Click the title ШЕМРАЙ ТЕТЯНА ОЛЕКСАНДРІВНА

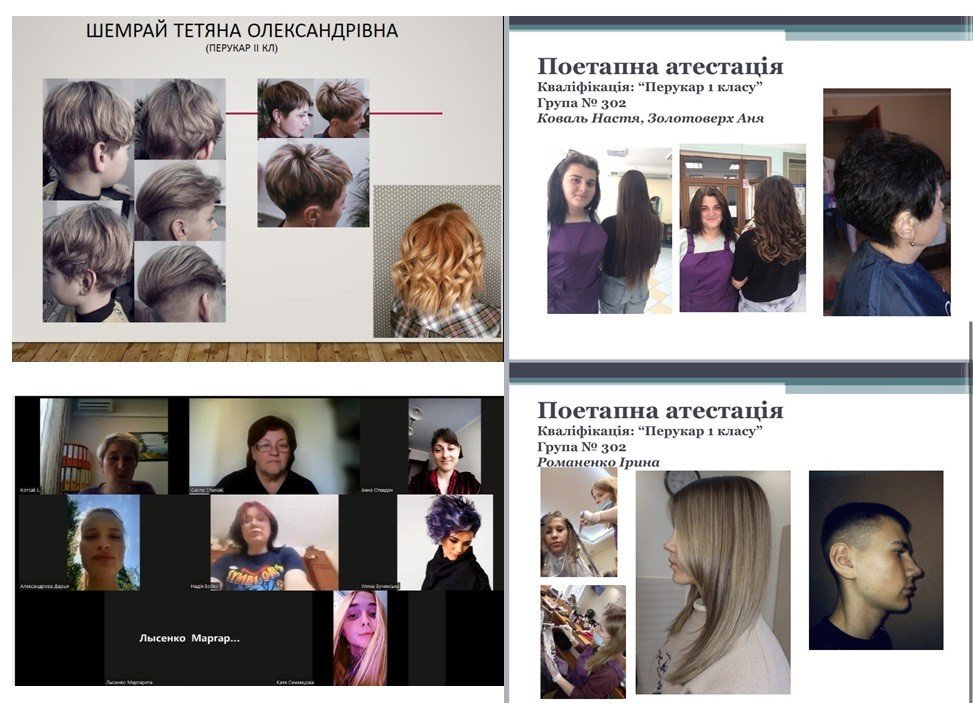[242, 30]
